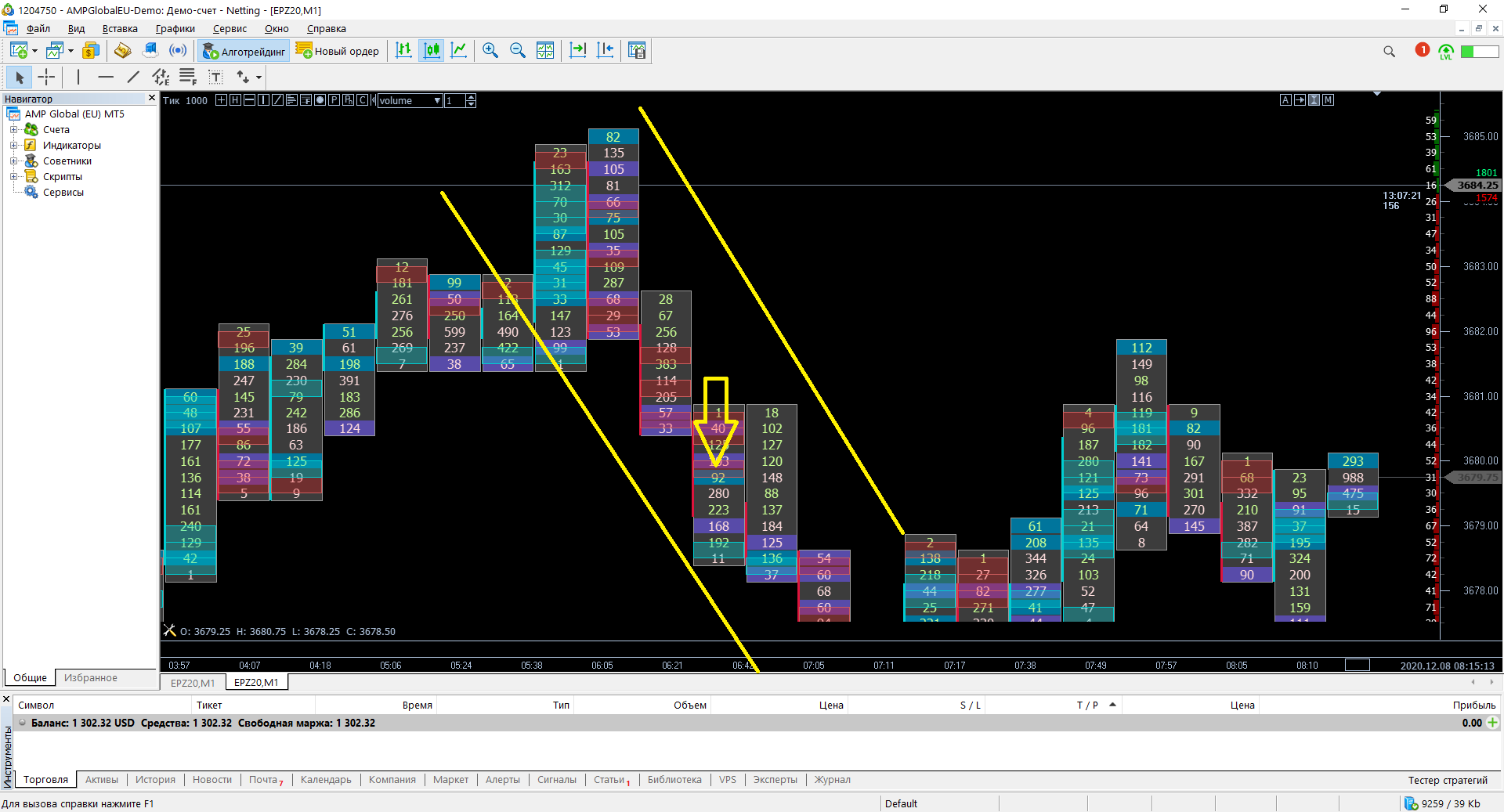Toggle the C button in the chart tool strip
The image size is (1504, 812).
click(x=362, y=100)
